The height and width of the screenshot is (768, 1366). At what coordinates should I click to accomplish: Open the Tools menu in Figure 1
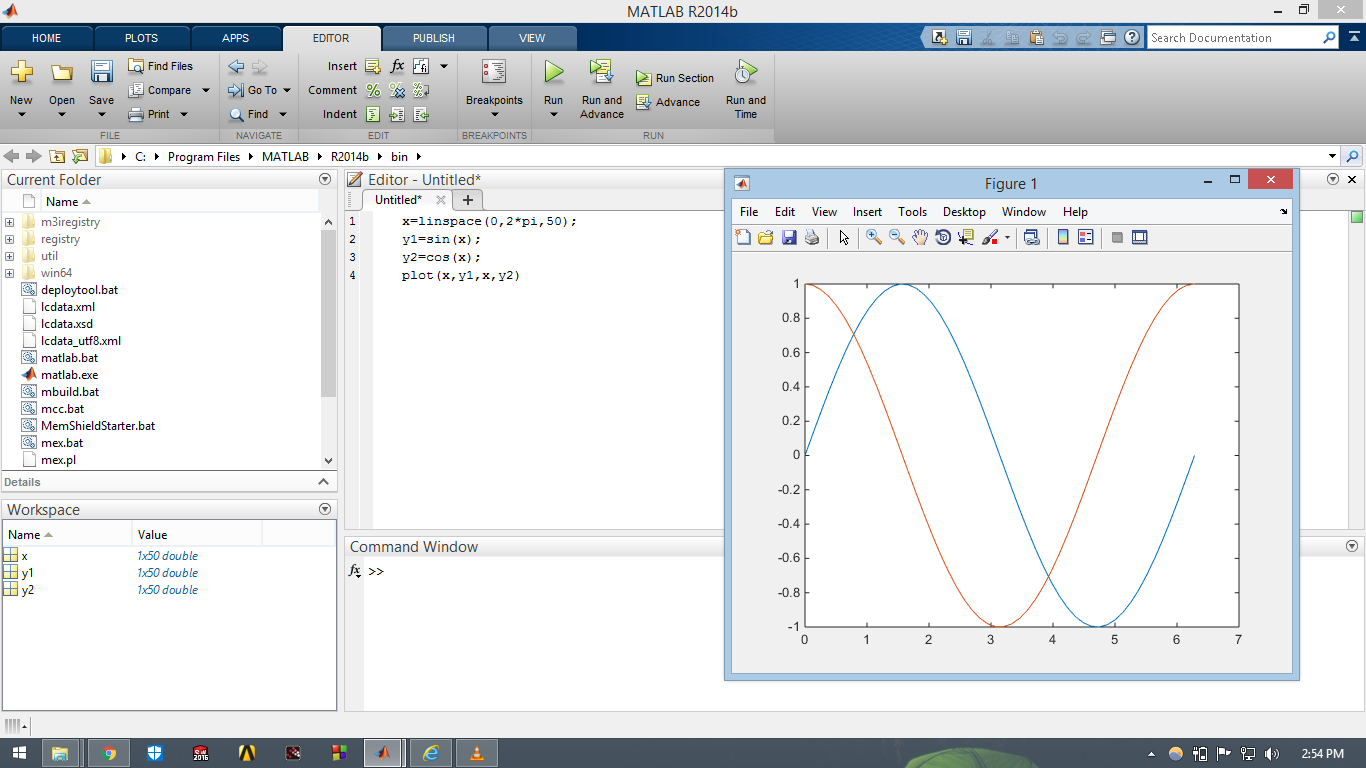(x=912, y=212)
